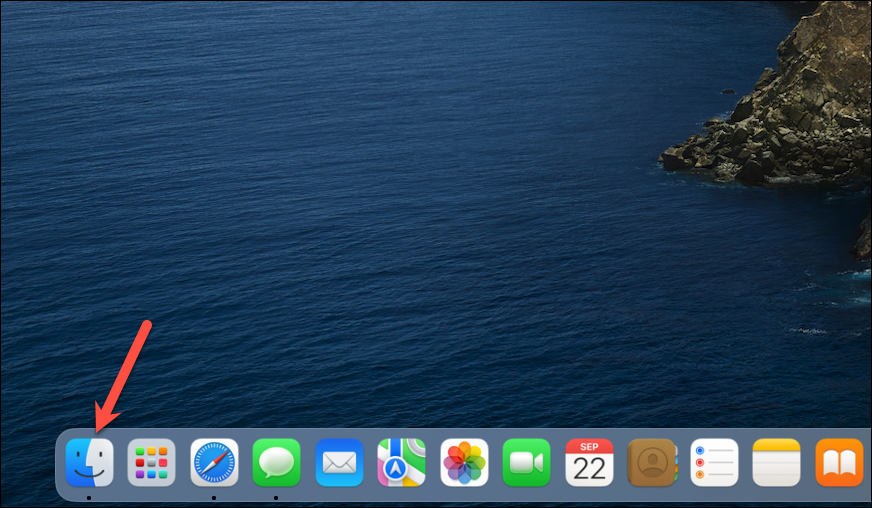872x508 pixels.
Task: Open the Books app icon
Action: 839,462
